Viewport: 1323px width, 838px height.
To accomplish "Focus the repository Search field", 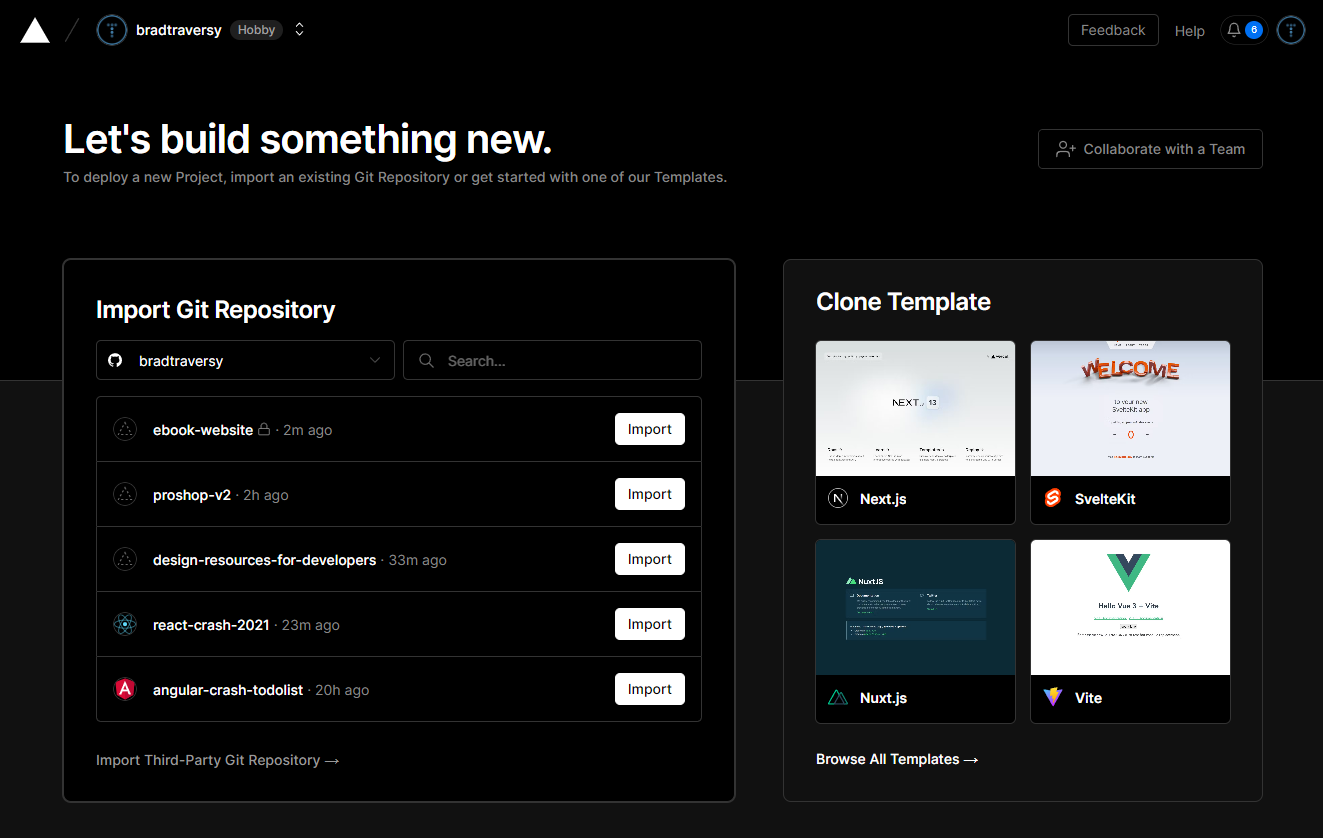I will 552,360.
